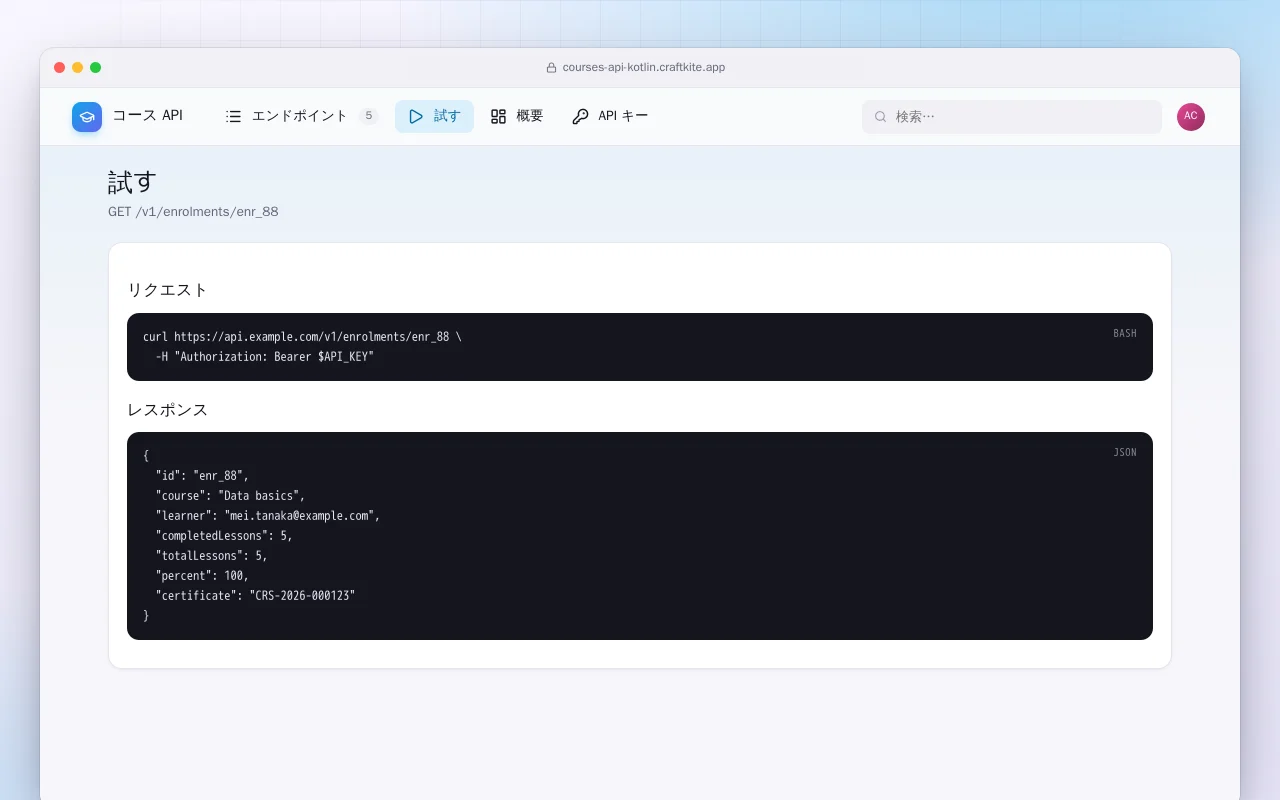Screen dimensions: 1280x800
Task: Click the list icon beside エンドポイント
Action: click(234, 116)
